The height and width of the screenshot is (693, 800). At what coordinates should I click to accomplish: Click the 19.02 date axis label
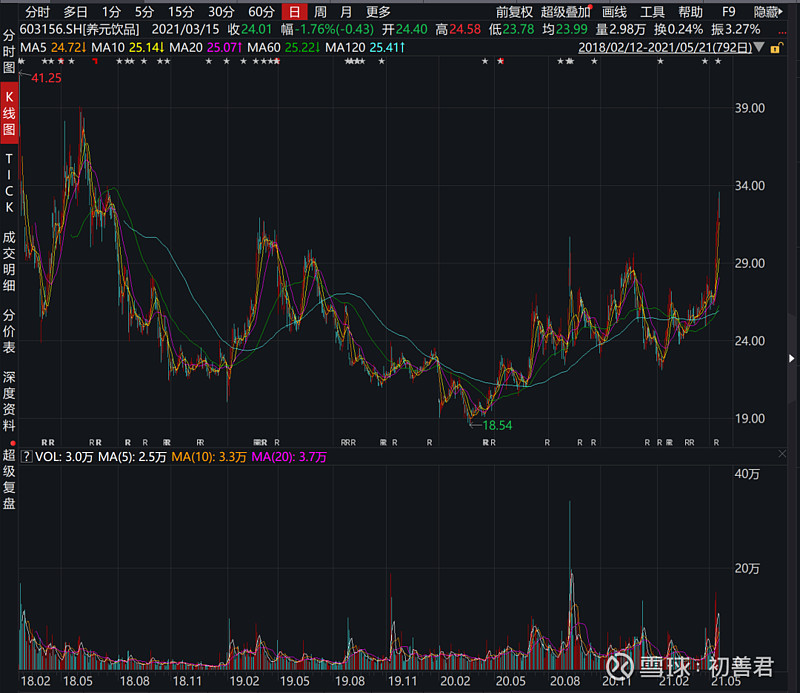click(244, 681)
